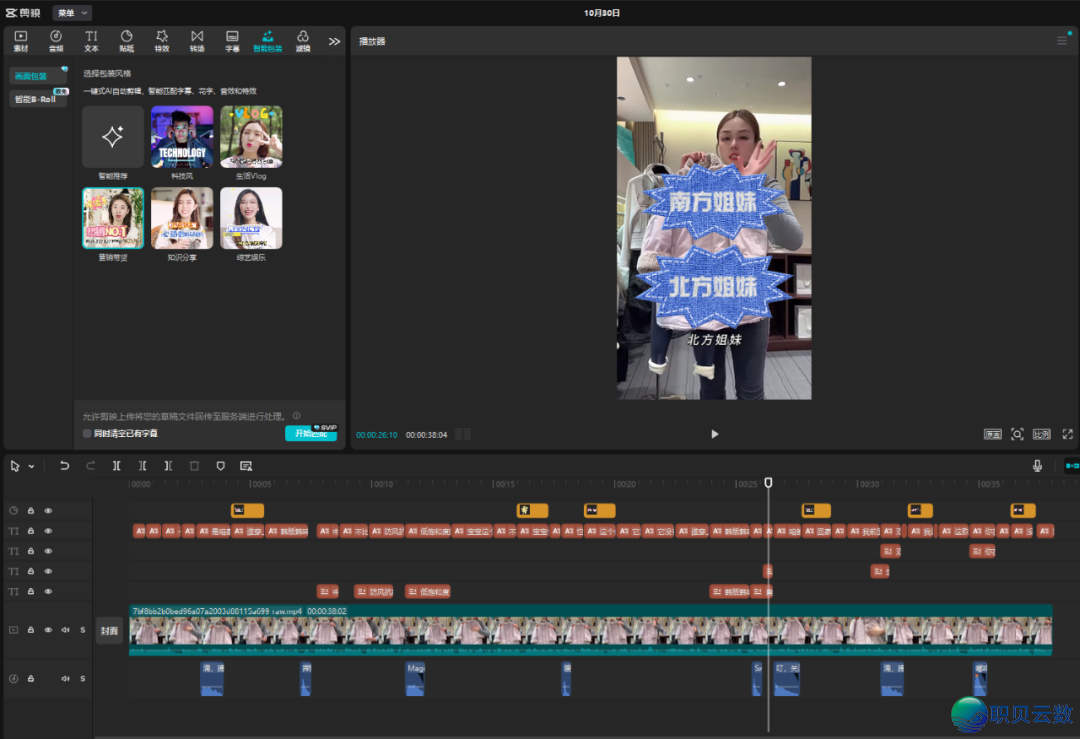Expand more tabs with the double chevron
This screenshot has height=739, width=1080.
point(334,41)
